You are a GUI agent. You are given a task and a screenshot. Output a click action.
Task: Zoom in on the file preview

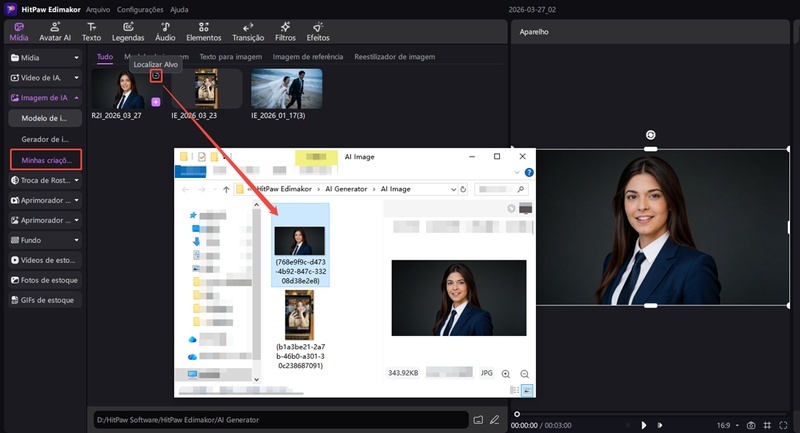point(507,373)
